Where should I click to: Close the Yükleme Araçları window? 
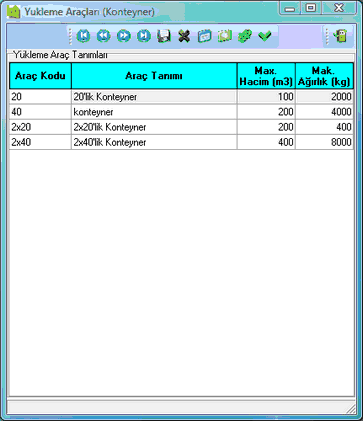tap(339, 8)
